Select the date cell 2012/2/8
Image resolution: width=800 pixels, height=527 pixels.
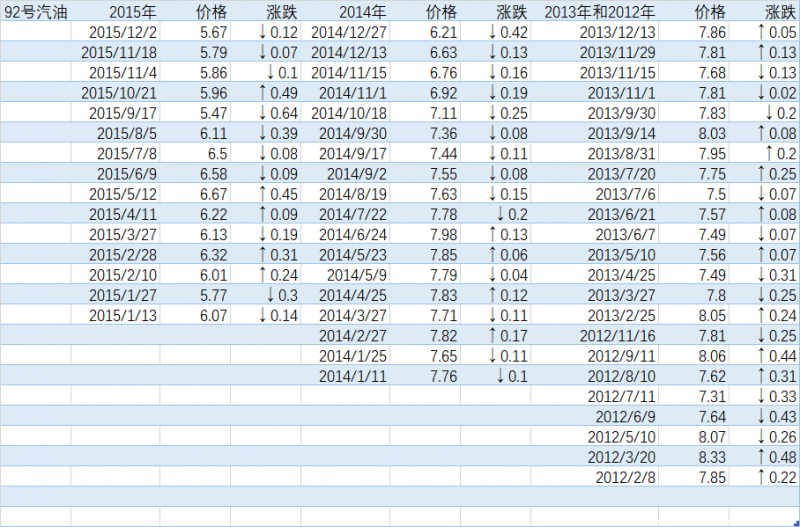(x=626, y=477)
